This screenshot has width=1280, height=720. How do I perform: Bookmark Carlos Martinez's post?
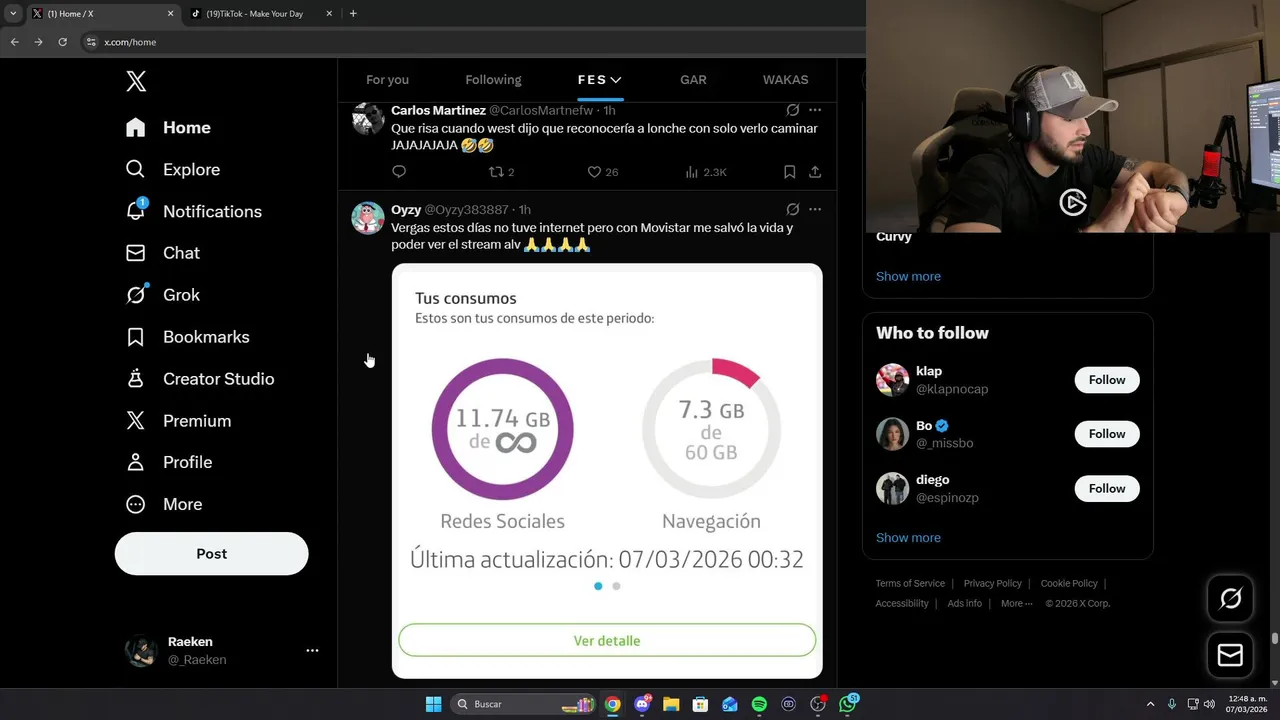(789, 172)
